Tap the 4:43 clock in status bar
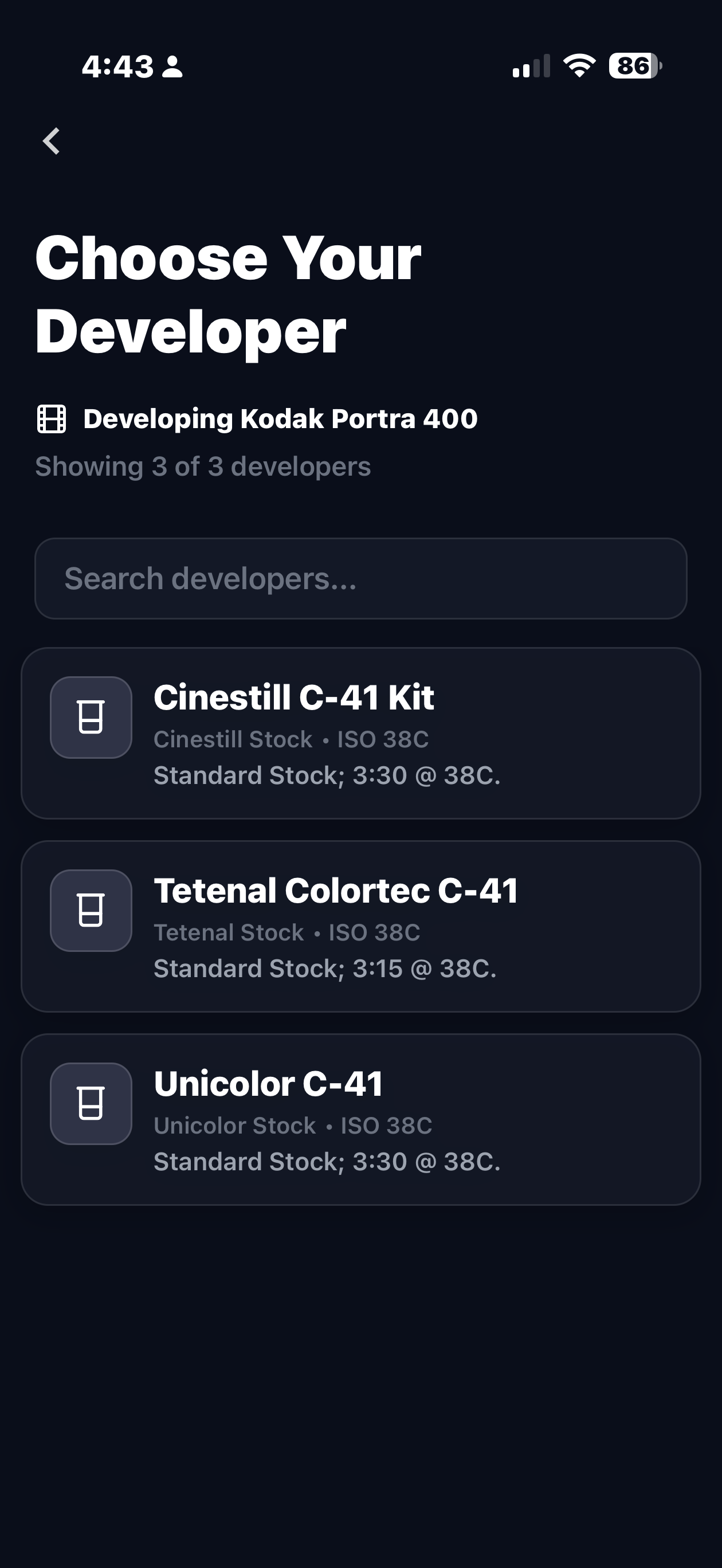 117,66
